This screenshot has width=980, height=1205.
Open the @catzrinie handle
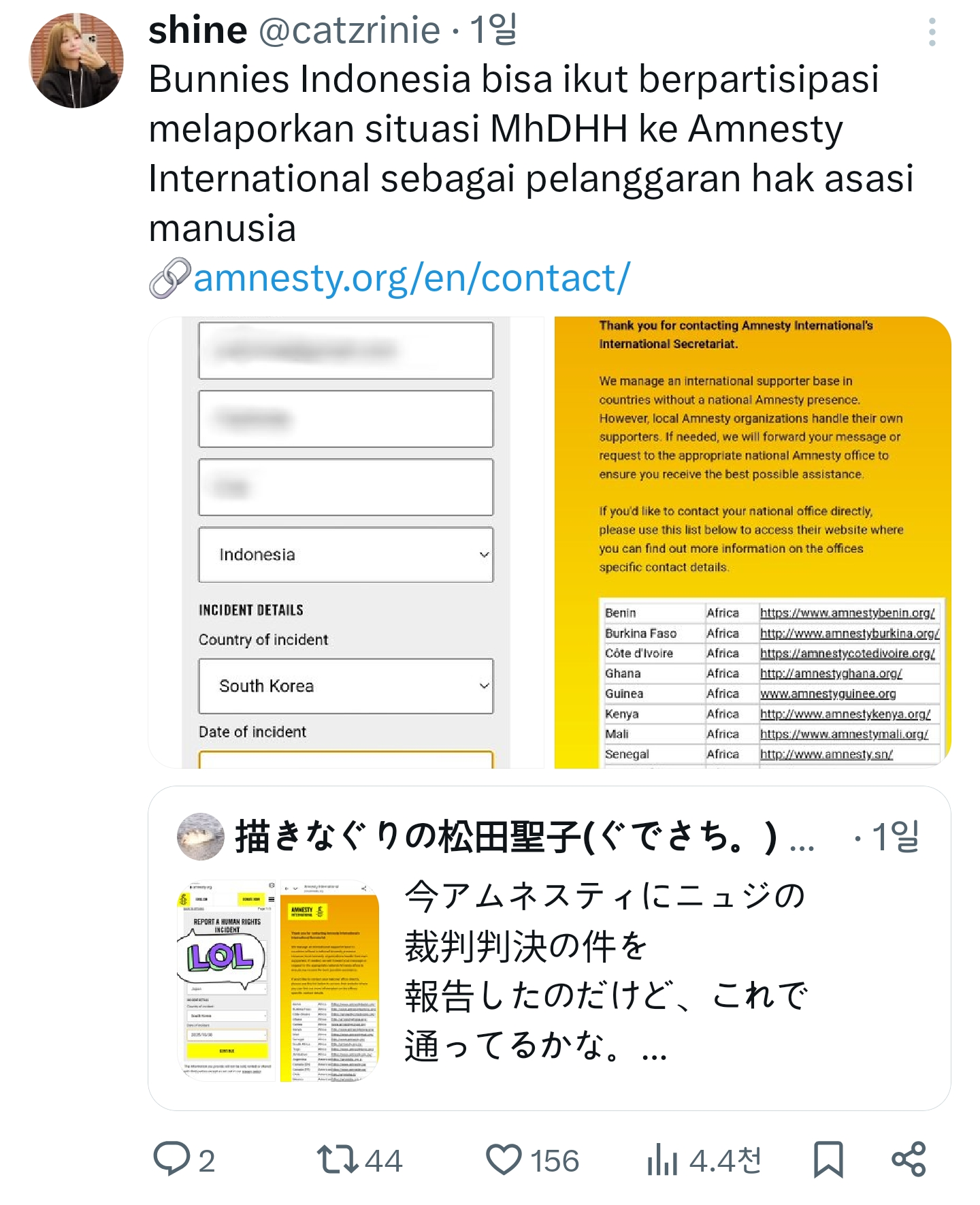349,31
